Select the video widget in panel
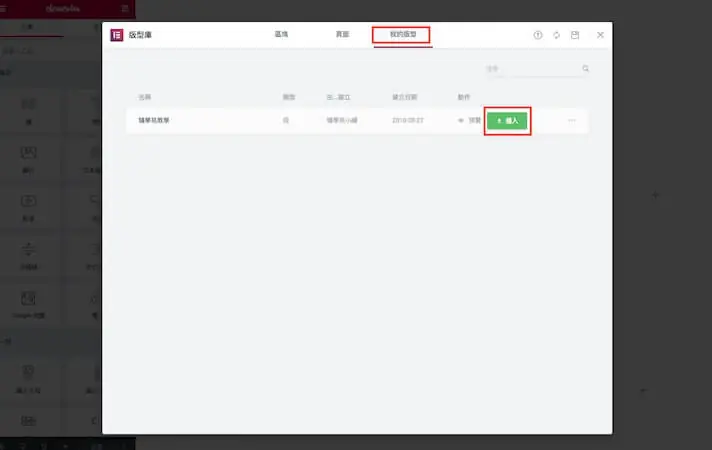Image resolution: width=712 pixels, height=450 pixels. pyautogui.click(x=28, y=208)
